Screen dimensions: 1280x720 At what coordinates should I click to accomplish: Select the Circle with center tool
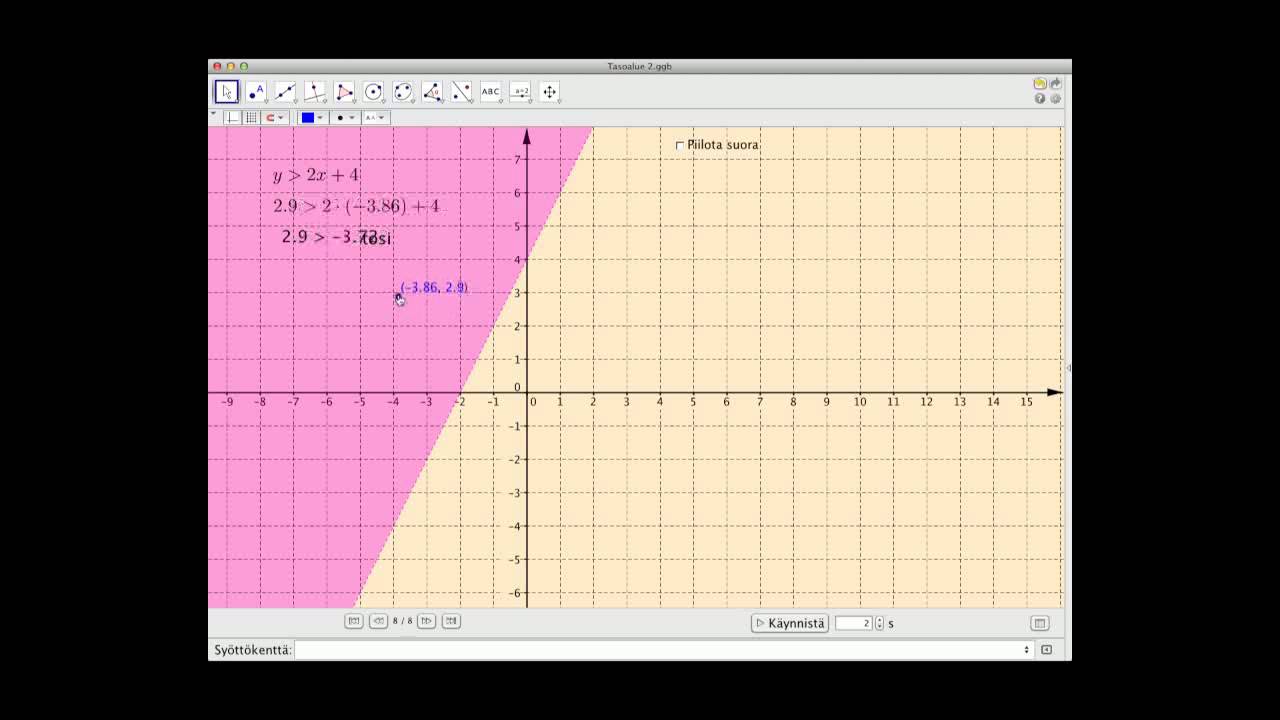(374, 92)
